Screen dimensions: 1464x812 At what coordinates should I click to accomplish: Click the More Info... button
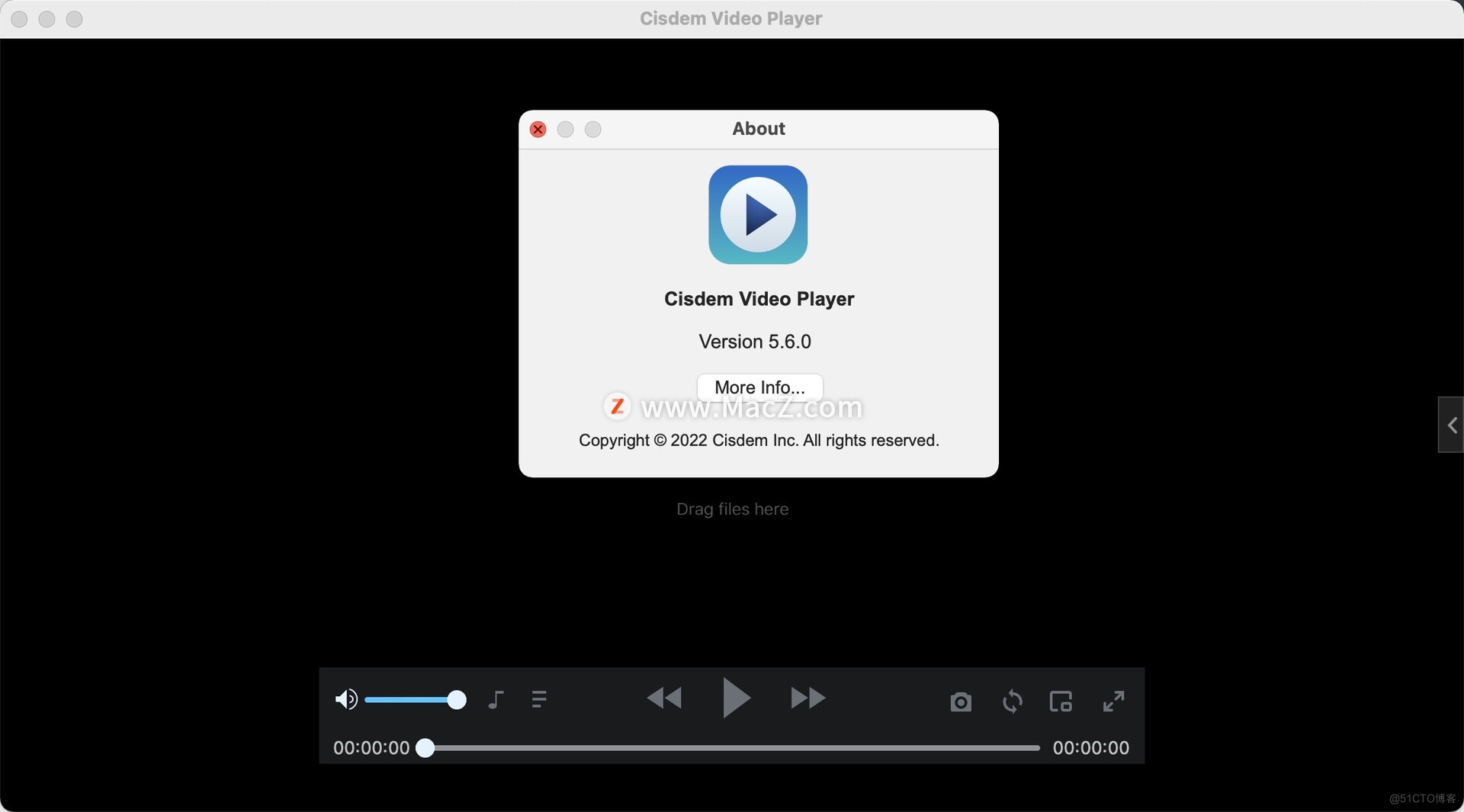tap(759, 387)
